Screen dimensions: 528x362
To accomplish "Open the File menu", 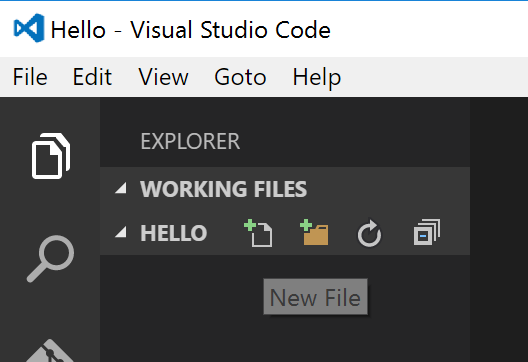I will click(30, 77).
